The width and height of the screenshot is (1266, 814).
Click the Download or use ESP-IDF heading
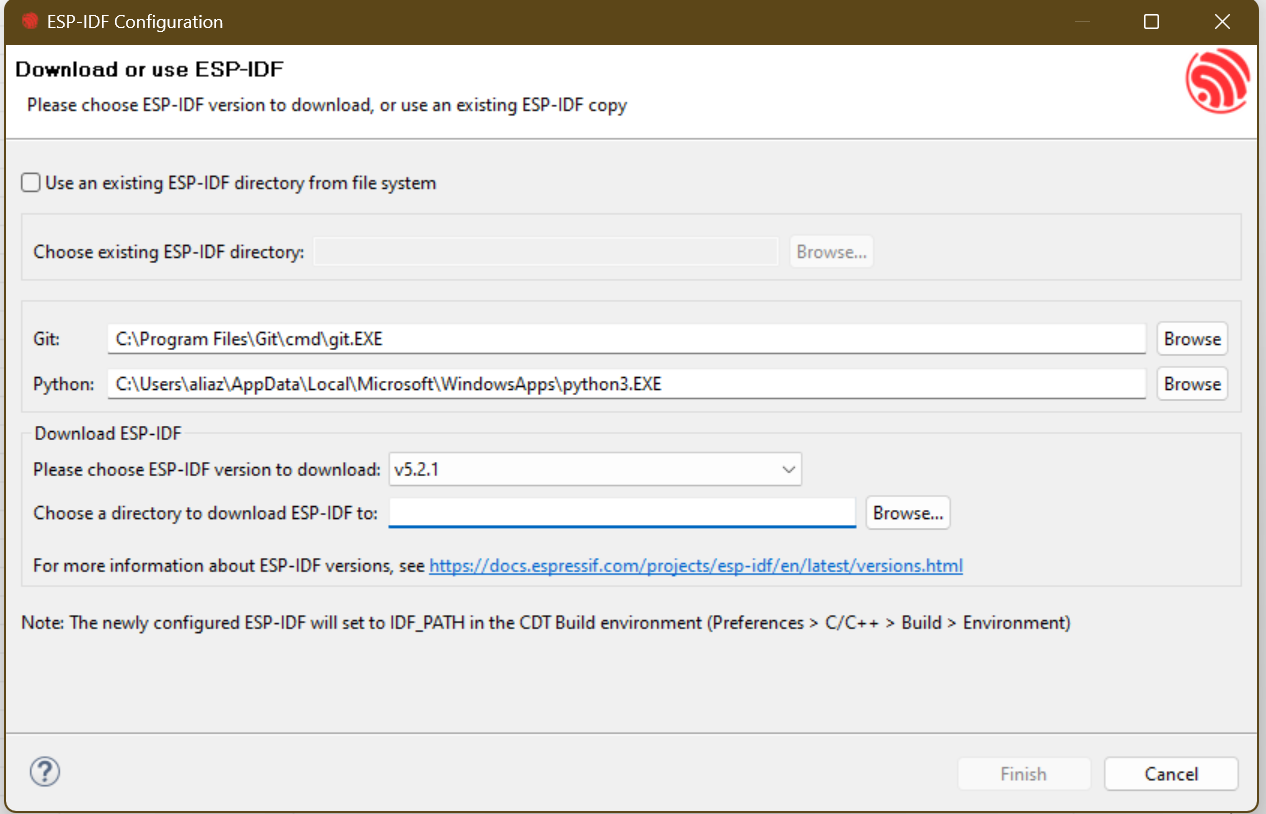(150, 70)
